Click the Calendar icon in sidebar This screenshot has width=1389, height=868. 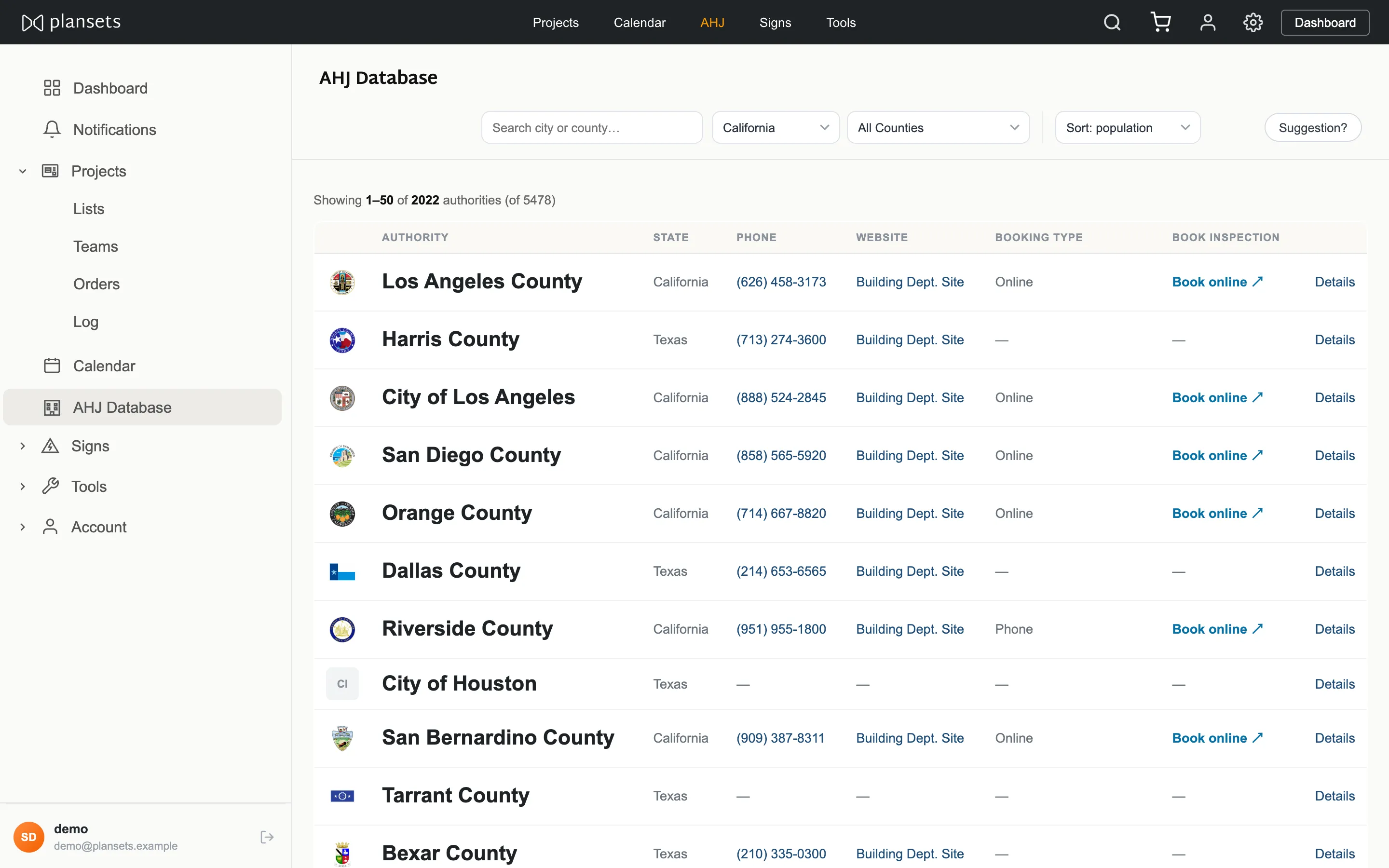(52, 366)
